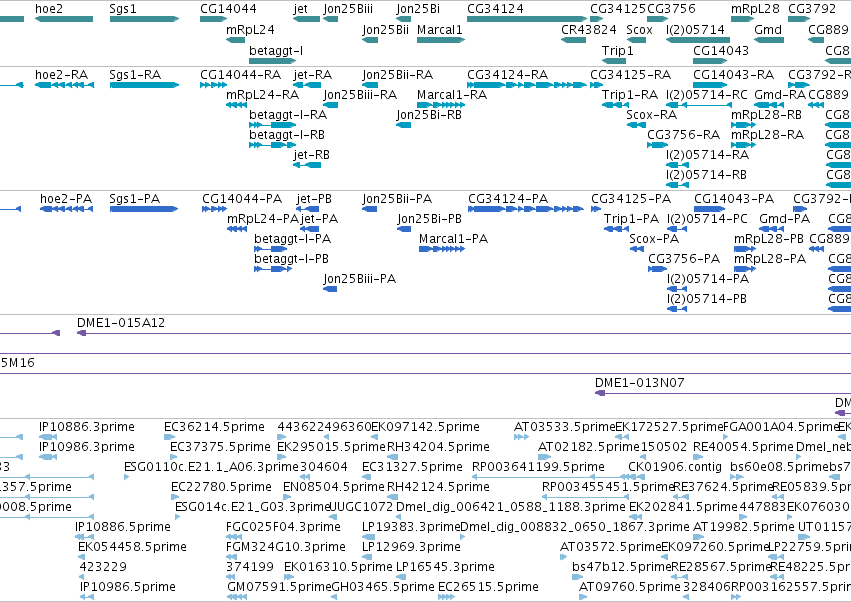Click the FGM324G10.3prime EST

(232, 557)
